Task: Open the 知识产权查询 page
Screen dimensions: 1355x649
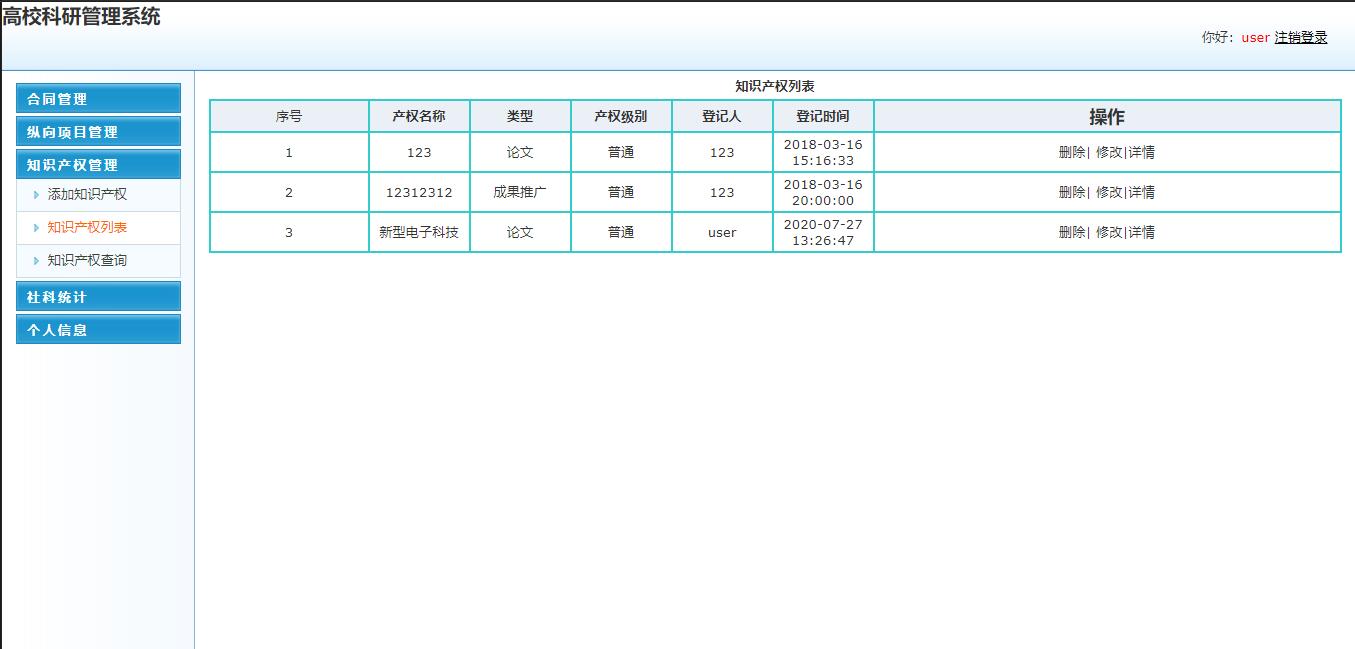Action: click(89, 258)
